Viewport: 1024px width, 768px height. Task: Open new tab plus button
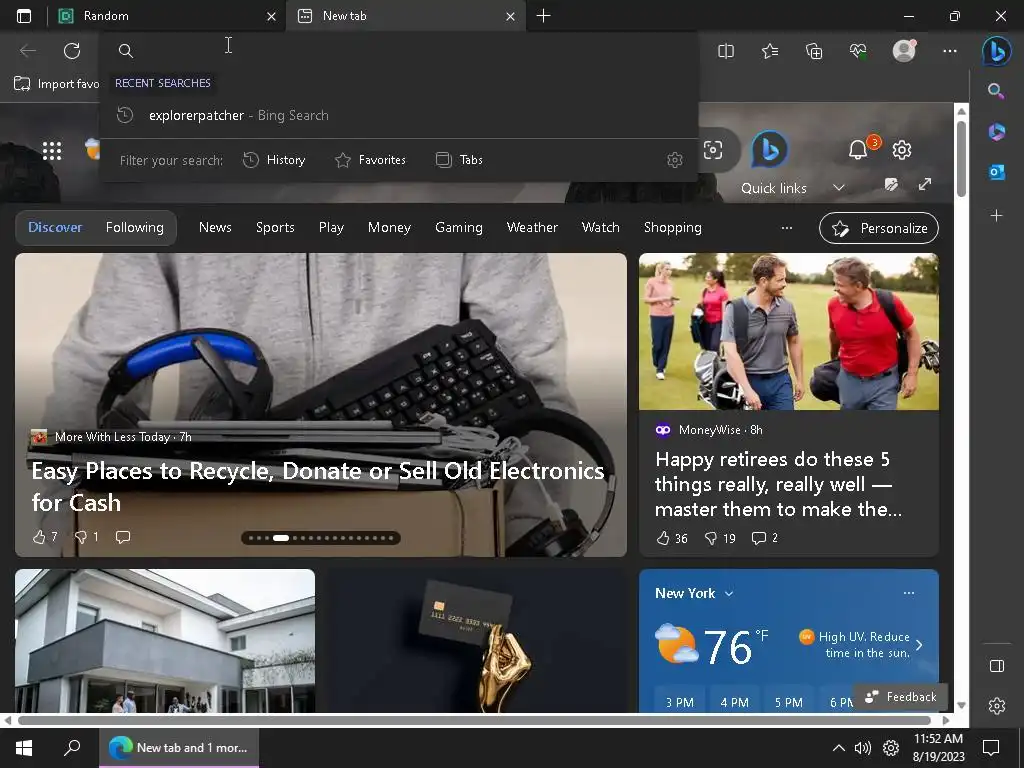[543, 16]
